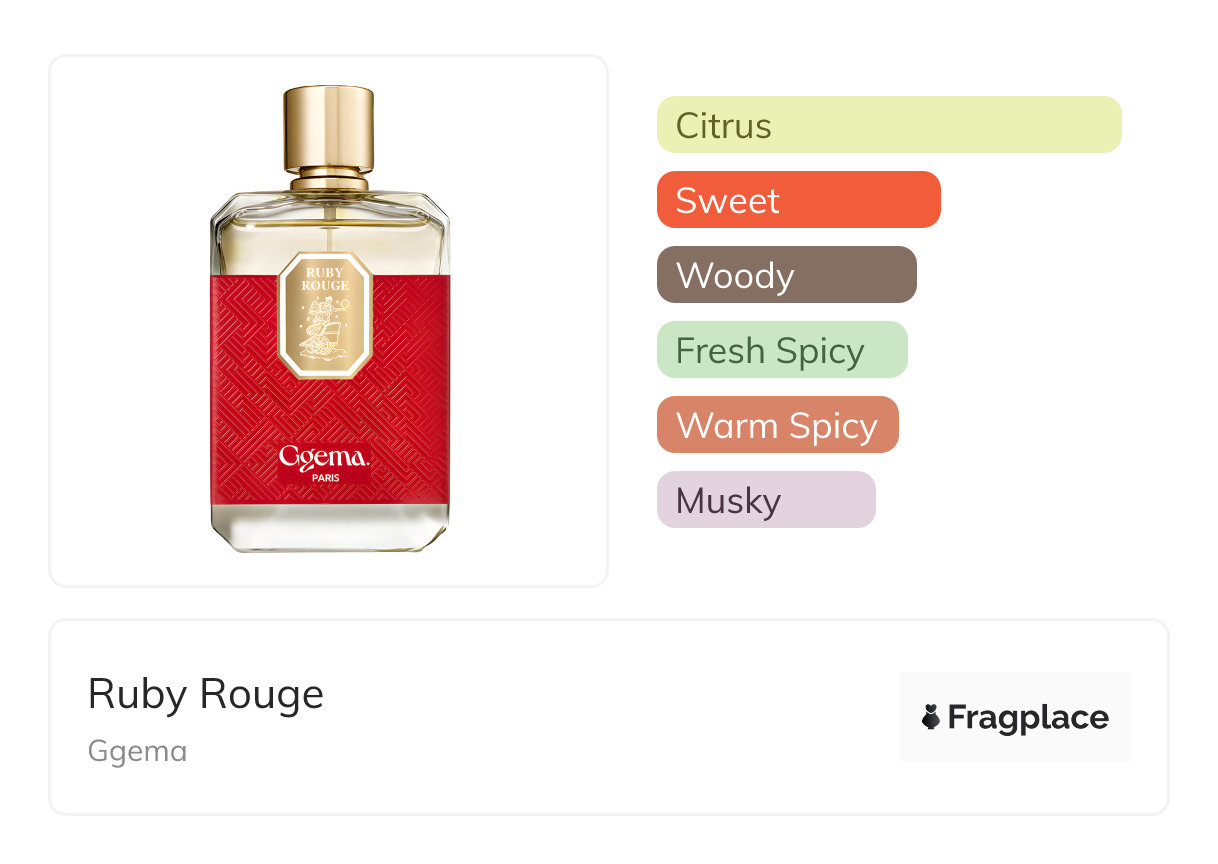Click the red patterned bottle band
Image resolution: width=1218 pixels, height=864 pixels.
click(x=329, y=390)
